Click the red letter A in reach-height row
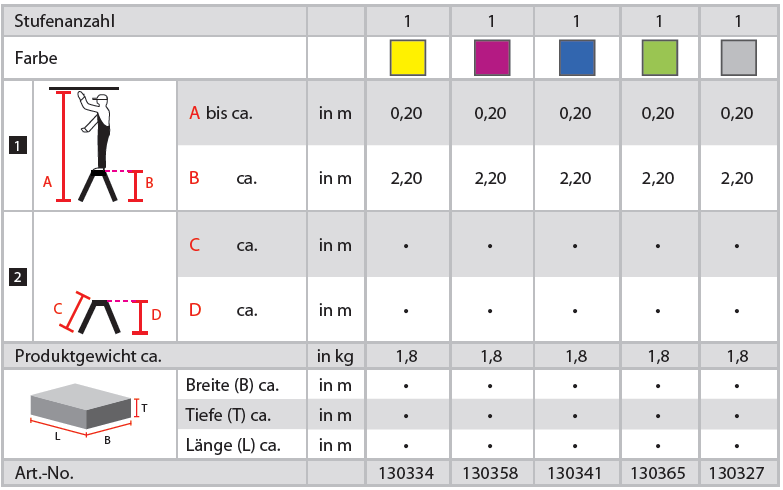The width and height of the screenshot is (783, 490). coord(195,113)
